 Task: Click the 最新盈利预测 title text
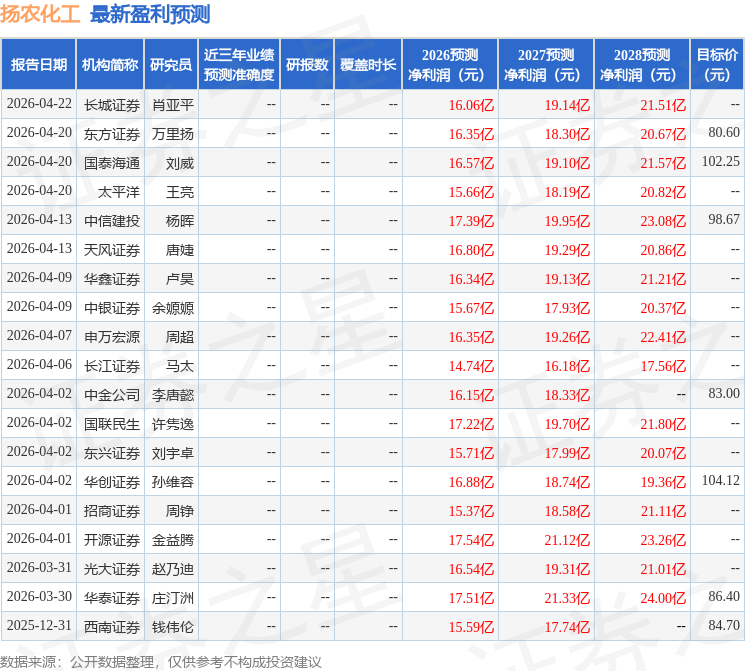click(150, 14)
